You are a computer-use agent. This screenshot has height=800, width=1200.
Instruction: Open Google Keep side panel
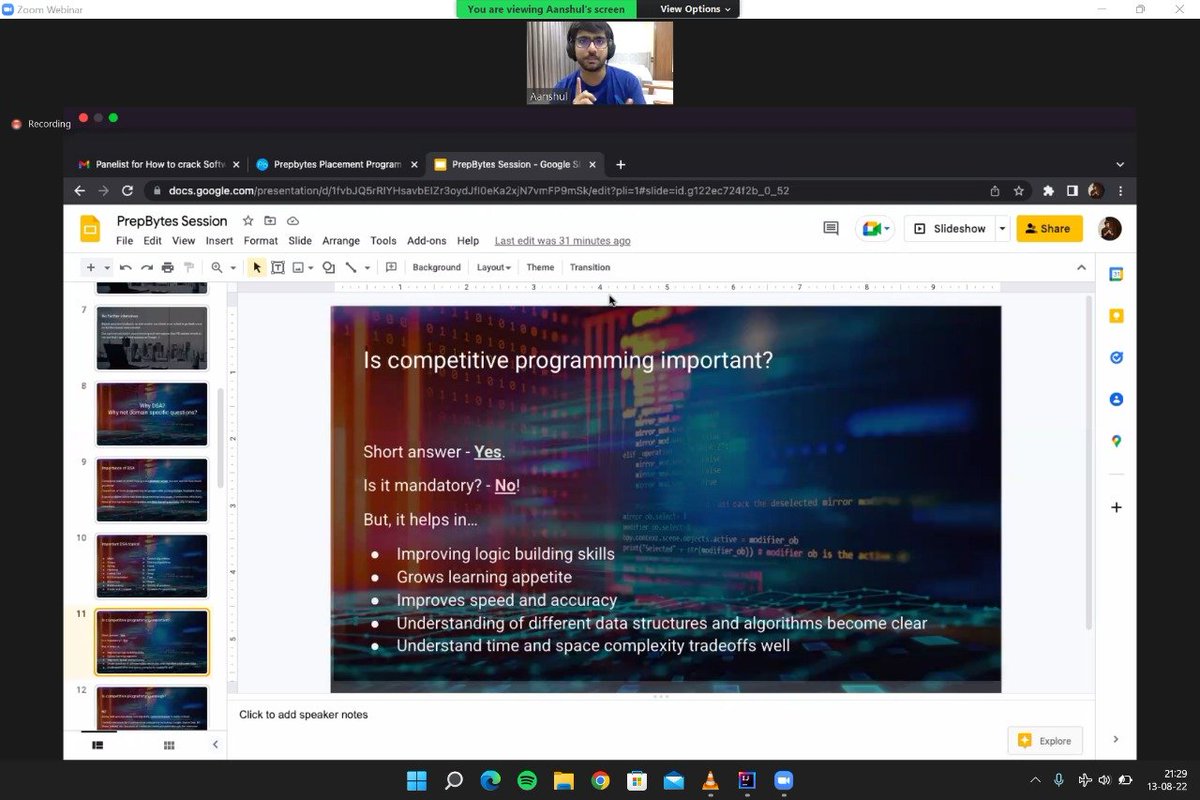(x=1116, y=316)
